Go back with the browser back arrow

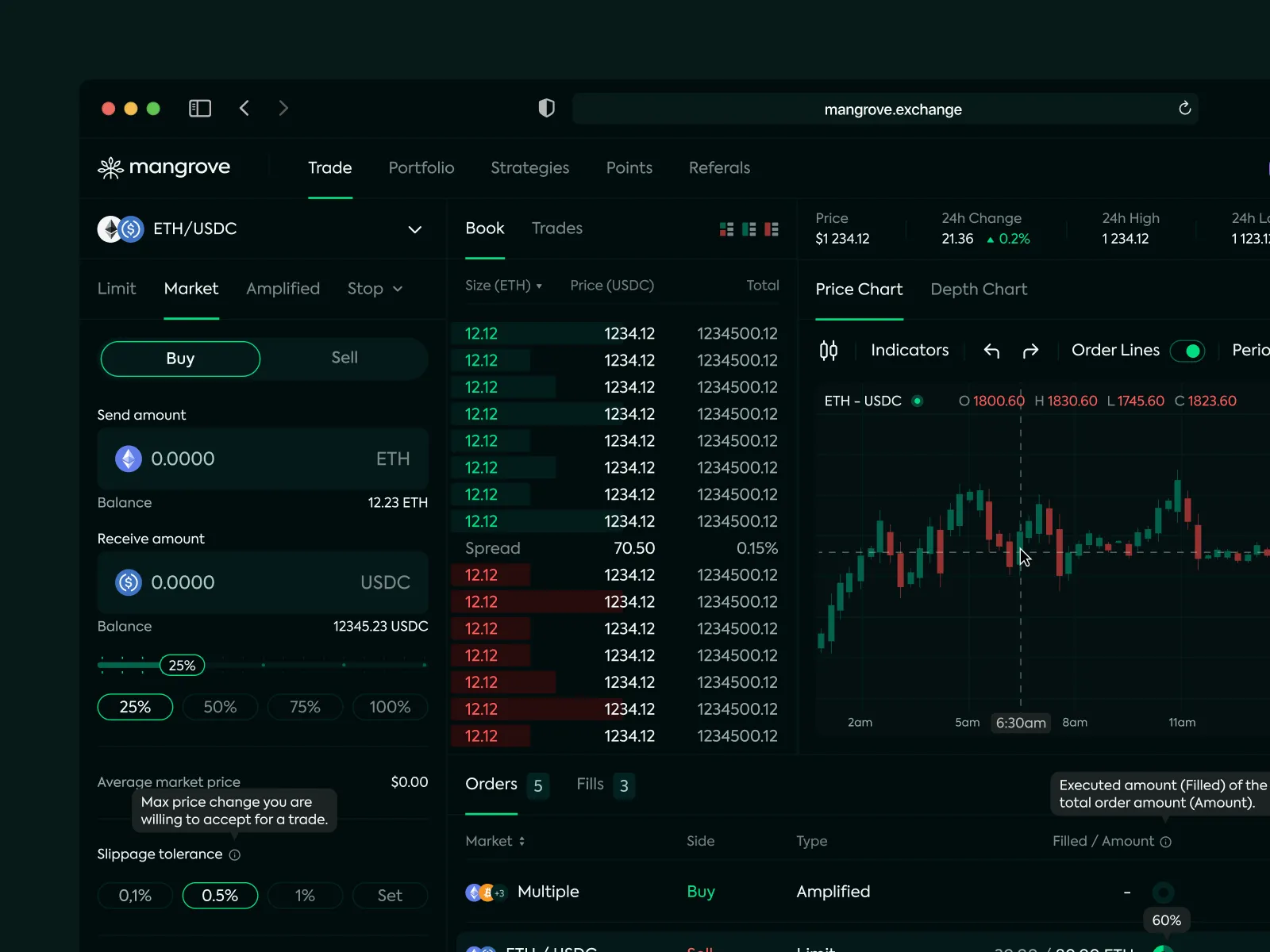244,108
